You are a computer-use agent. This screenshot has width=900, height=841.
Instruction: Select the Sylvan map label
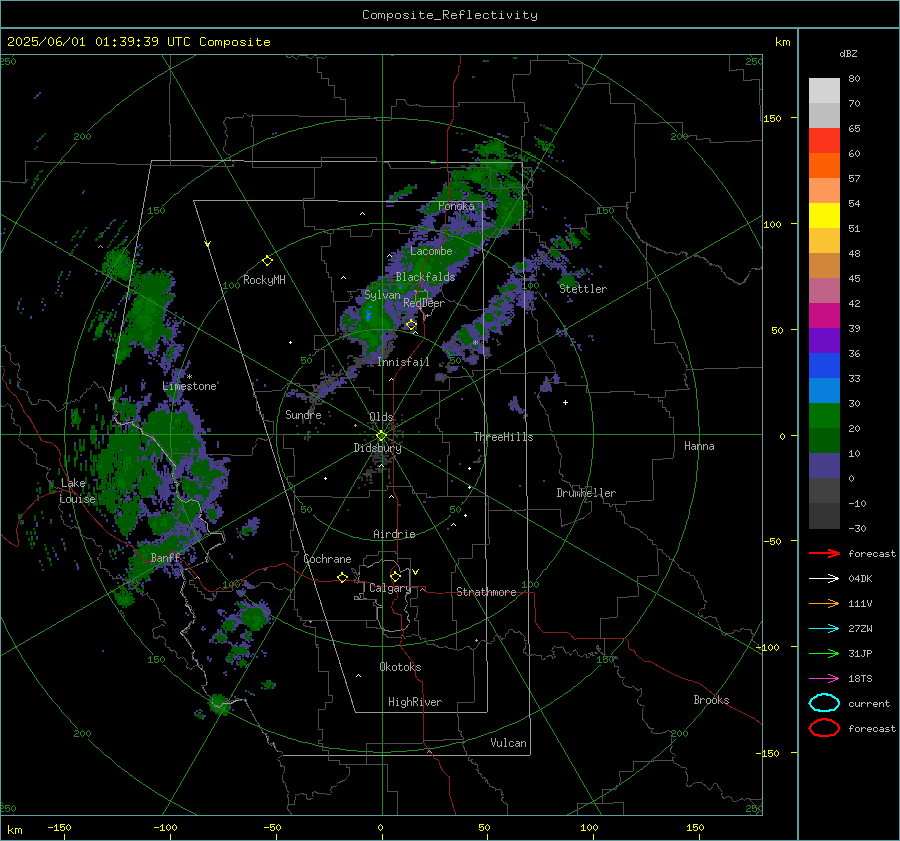click(x=382, y=295)
